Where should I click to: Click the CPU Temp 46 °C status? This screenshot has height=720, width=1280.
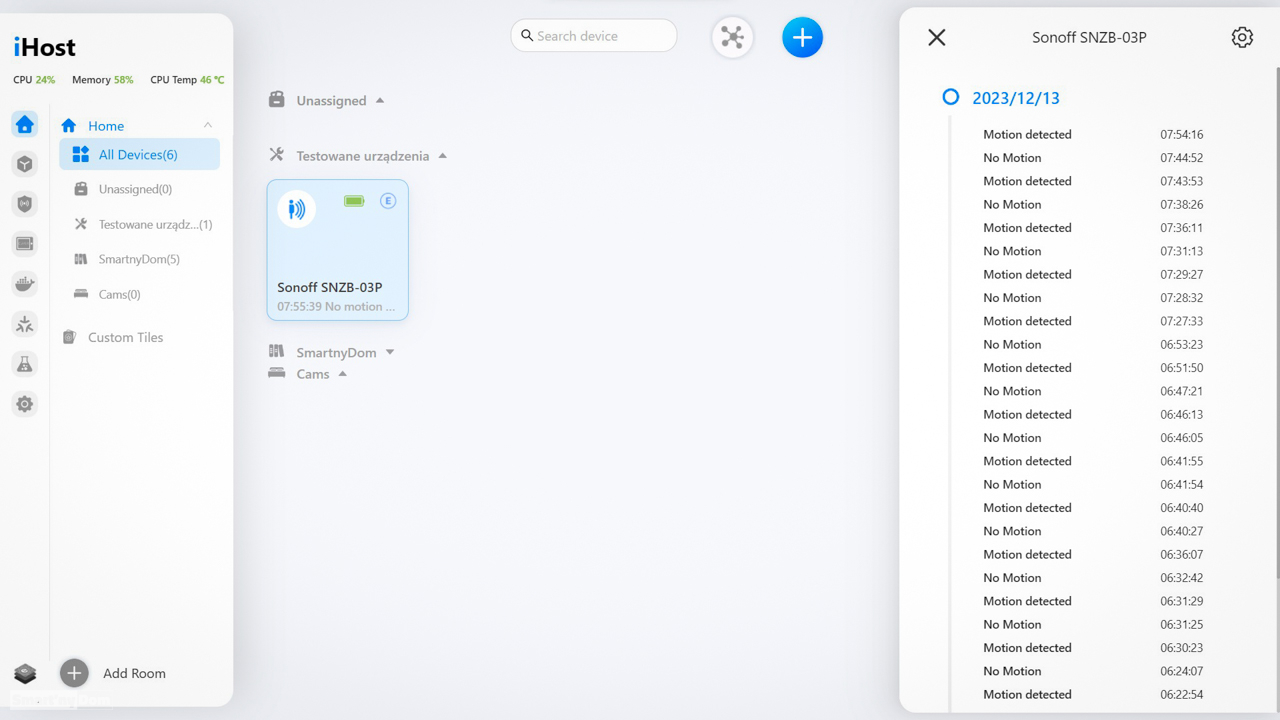point(187,79)
